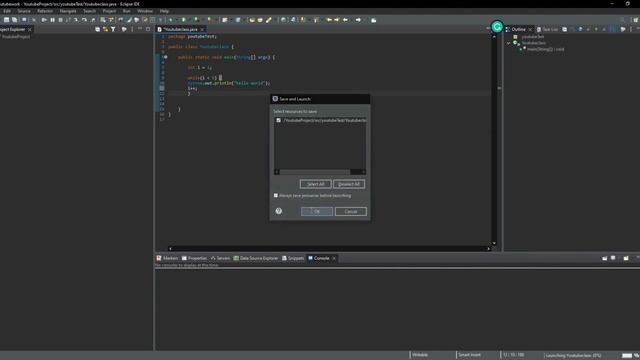The width and height of the screenshot is (640, 360).
Task: Switch to the Snippets tab
Action: tap(293, 258)
